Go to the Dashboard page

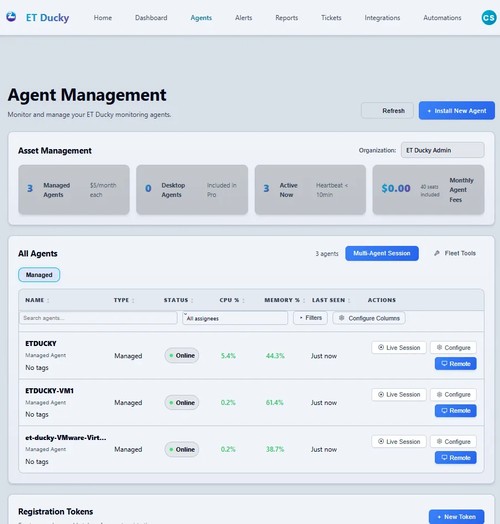click(x=151, y=18)
